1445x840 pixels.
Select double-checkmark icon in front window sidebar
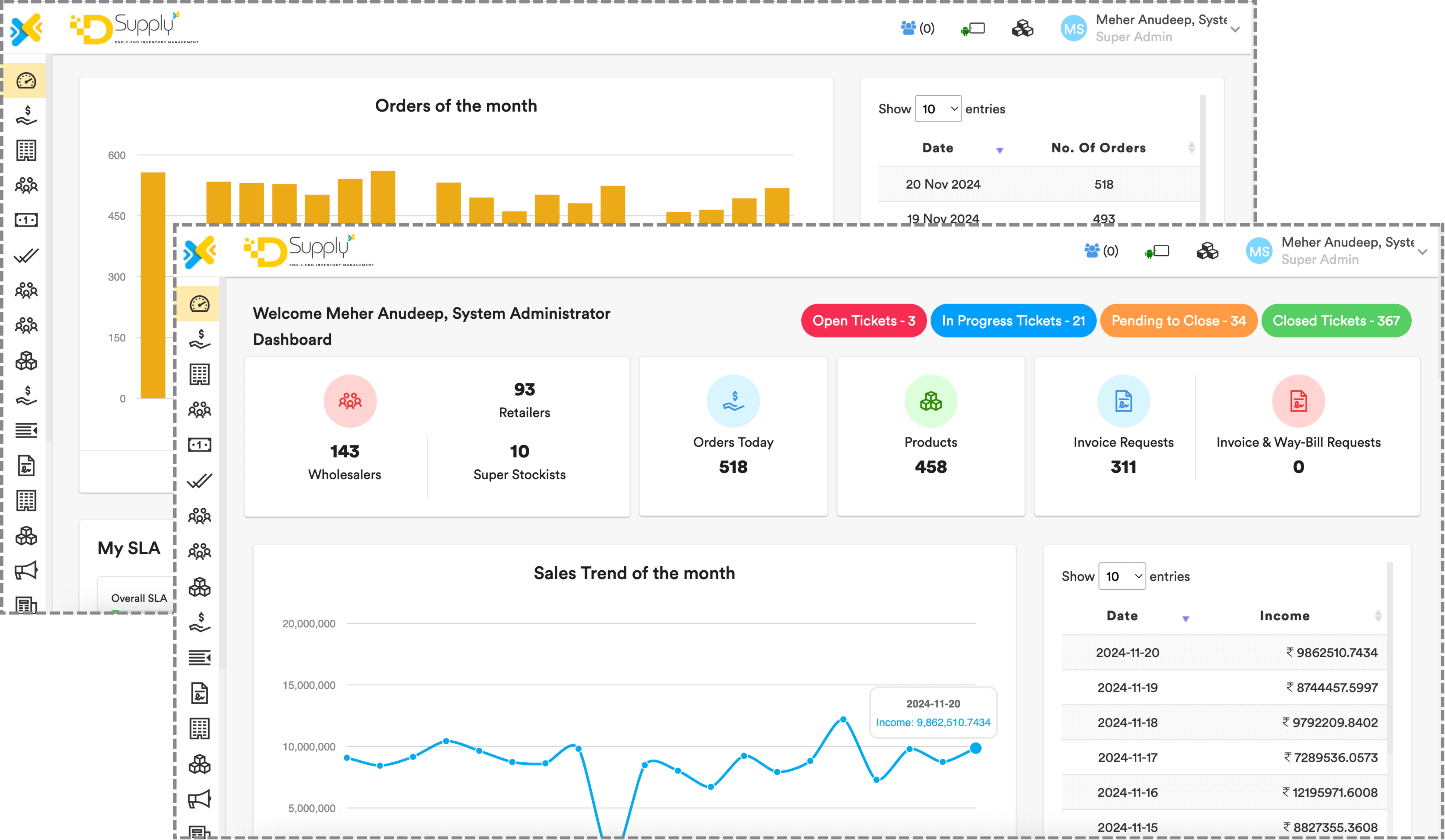(x=200, y=481)
